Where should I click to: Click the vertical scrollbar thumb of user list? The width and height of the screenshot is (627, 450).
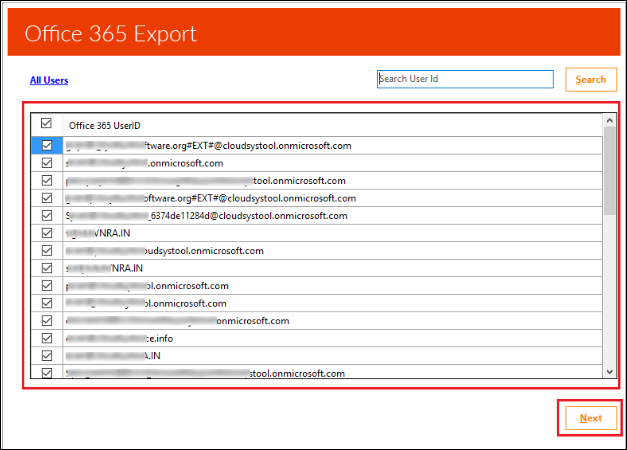coord(609,171)
